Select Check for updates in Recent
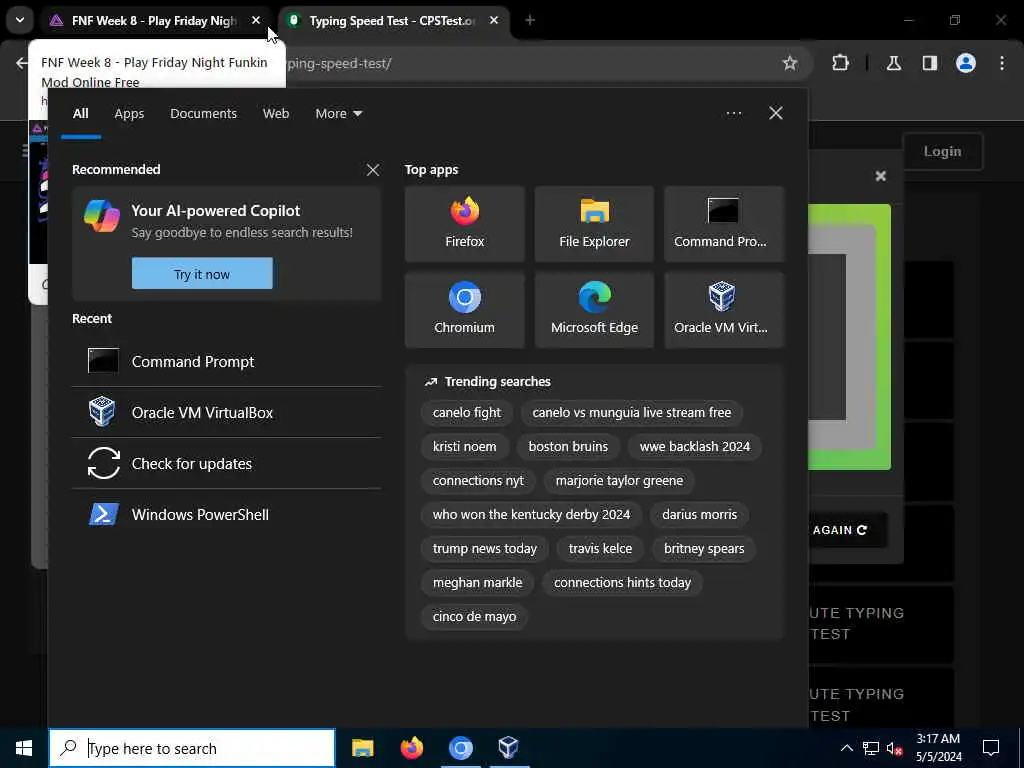Screen dimensions: 1024x768 227,463
